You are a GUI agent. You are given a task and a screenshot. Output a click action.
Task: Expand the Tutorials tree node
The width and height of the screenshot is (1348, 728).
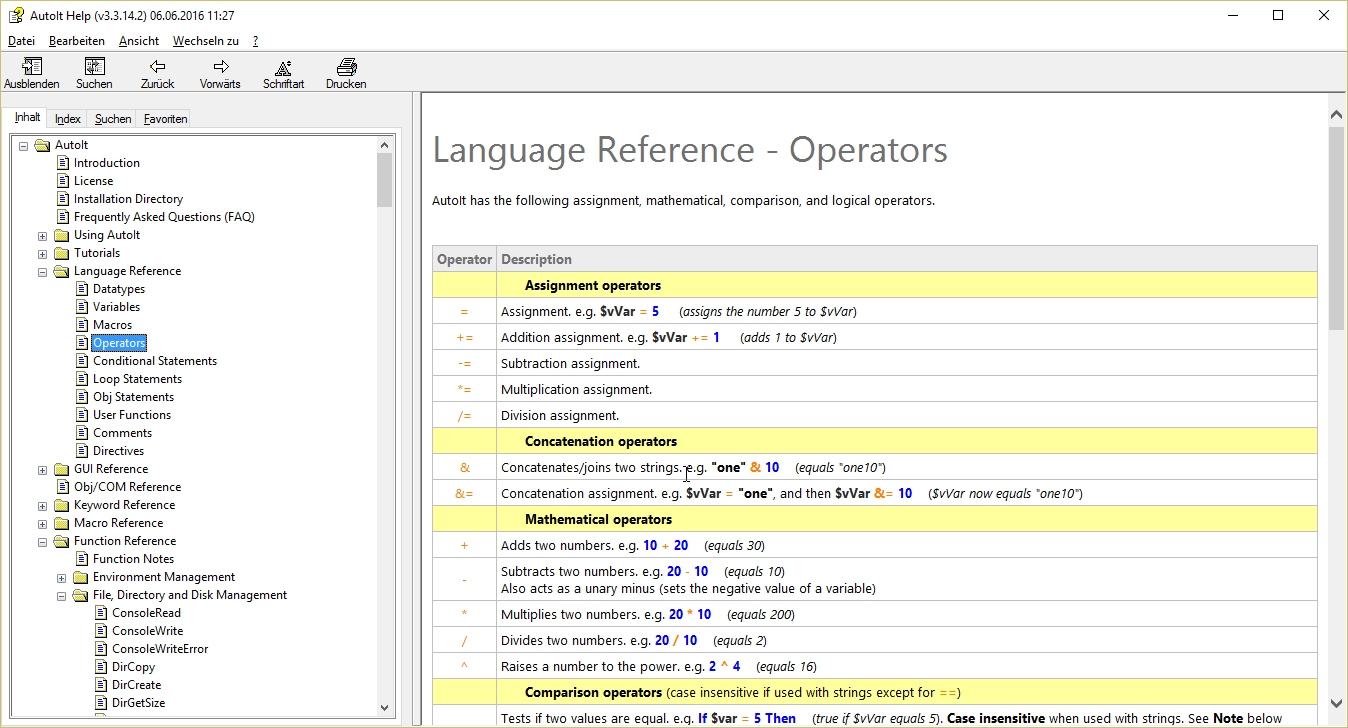click(x=42, y=254)
